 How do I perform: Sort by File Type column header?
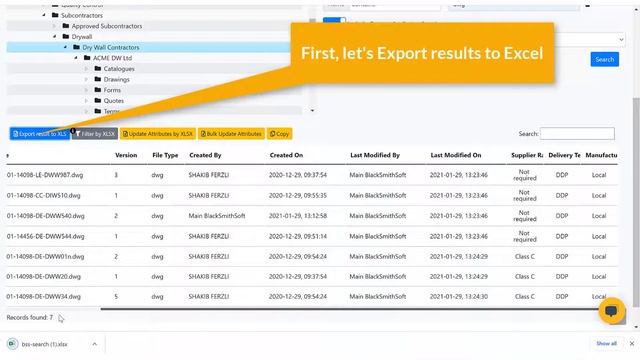tap(165, 155)
